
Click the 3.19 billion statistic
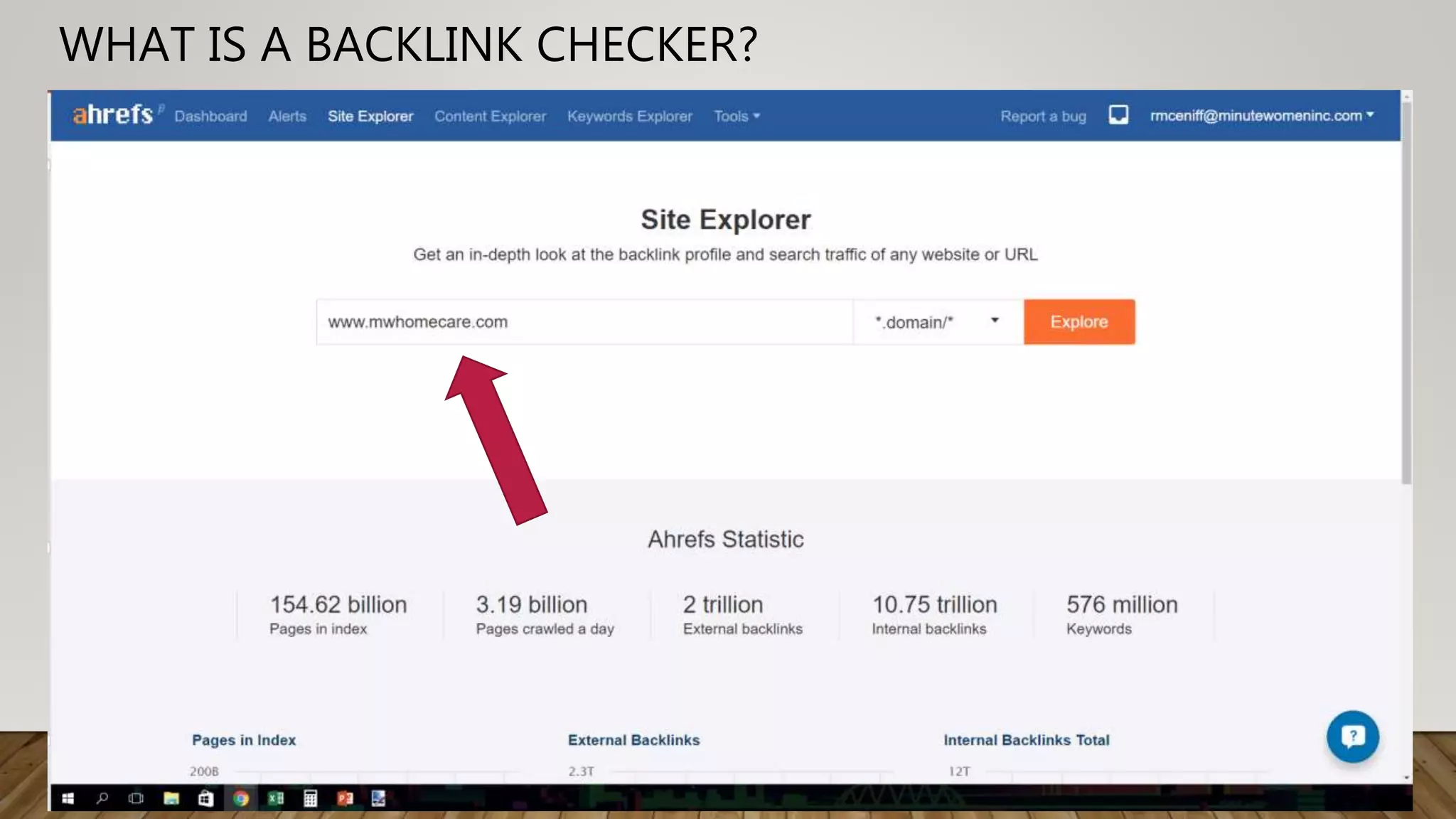click(532, 604)
